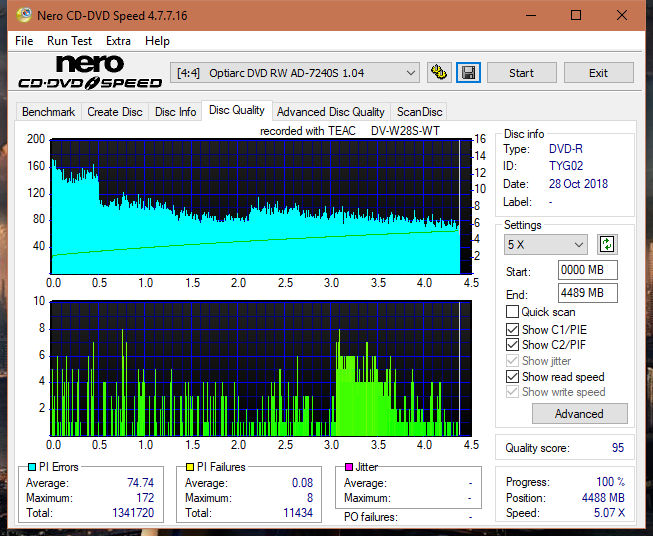
Task: Click the Advanced settings button
Action: [579, 414]
